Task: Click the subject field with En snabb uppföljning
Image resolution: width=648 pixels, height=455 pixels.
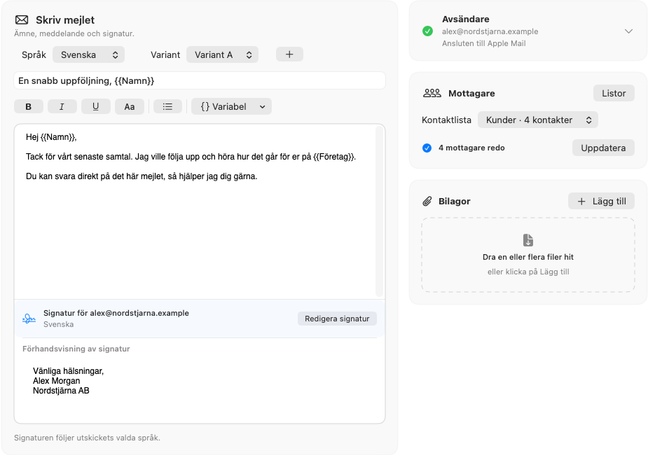Action: [x=200, y=81]
